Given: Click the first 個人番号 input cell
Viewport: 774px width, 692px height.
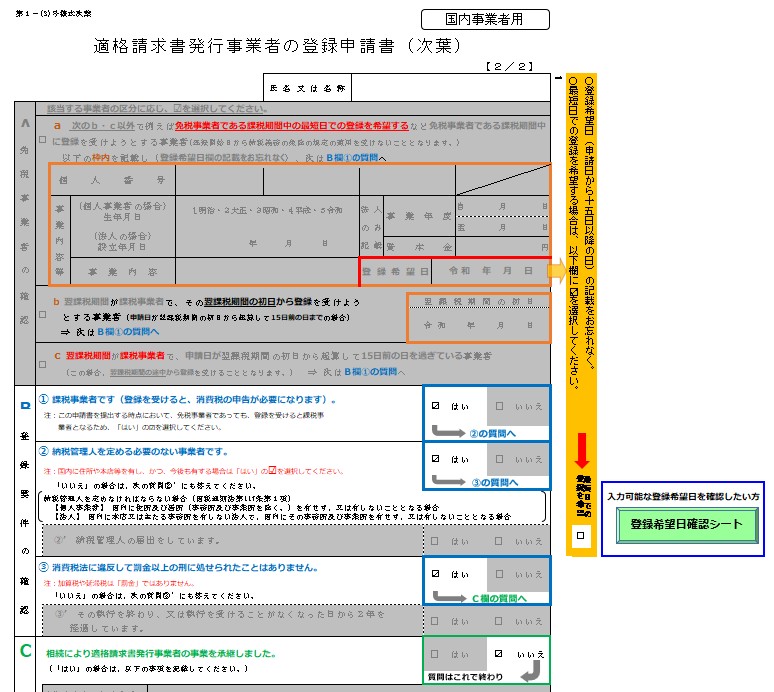Looking at the screenshot, I should (219, 180).
